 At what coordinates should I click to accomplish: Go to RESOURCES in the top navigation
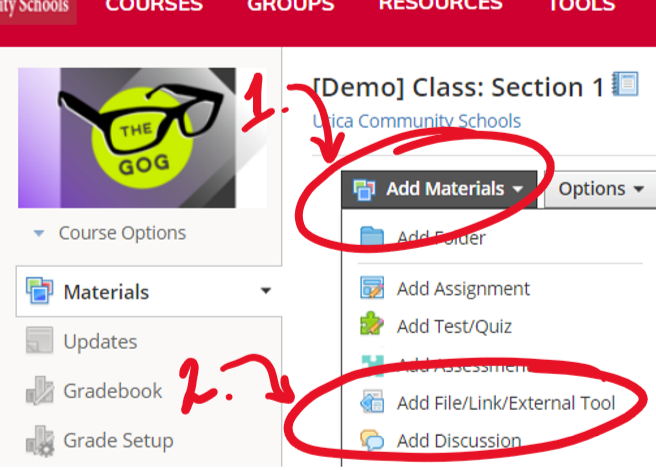(440, 6)
